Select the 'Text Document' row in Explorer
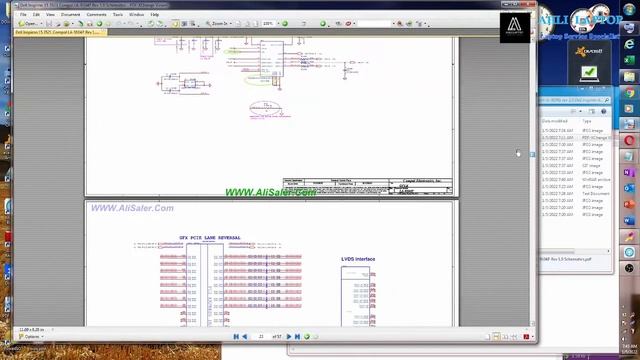Viewport: 640px width, 360px height. [576, 193]
